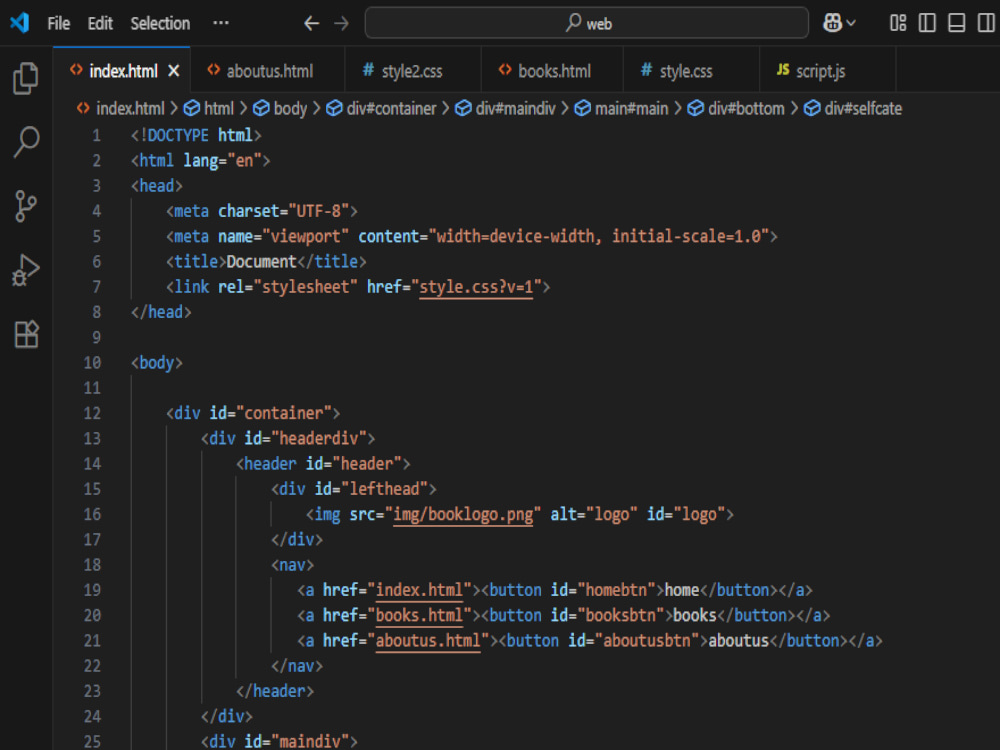Open the Extensions view
The height and width of the screenshot is (750, 1000).
[26, 334]
